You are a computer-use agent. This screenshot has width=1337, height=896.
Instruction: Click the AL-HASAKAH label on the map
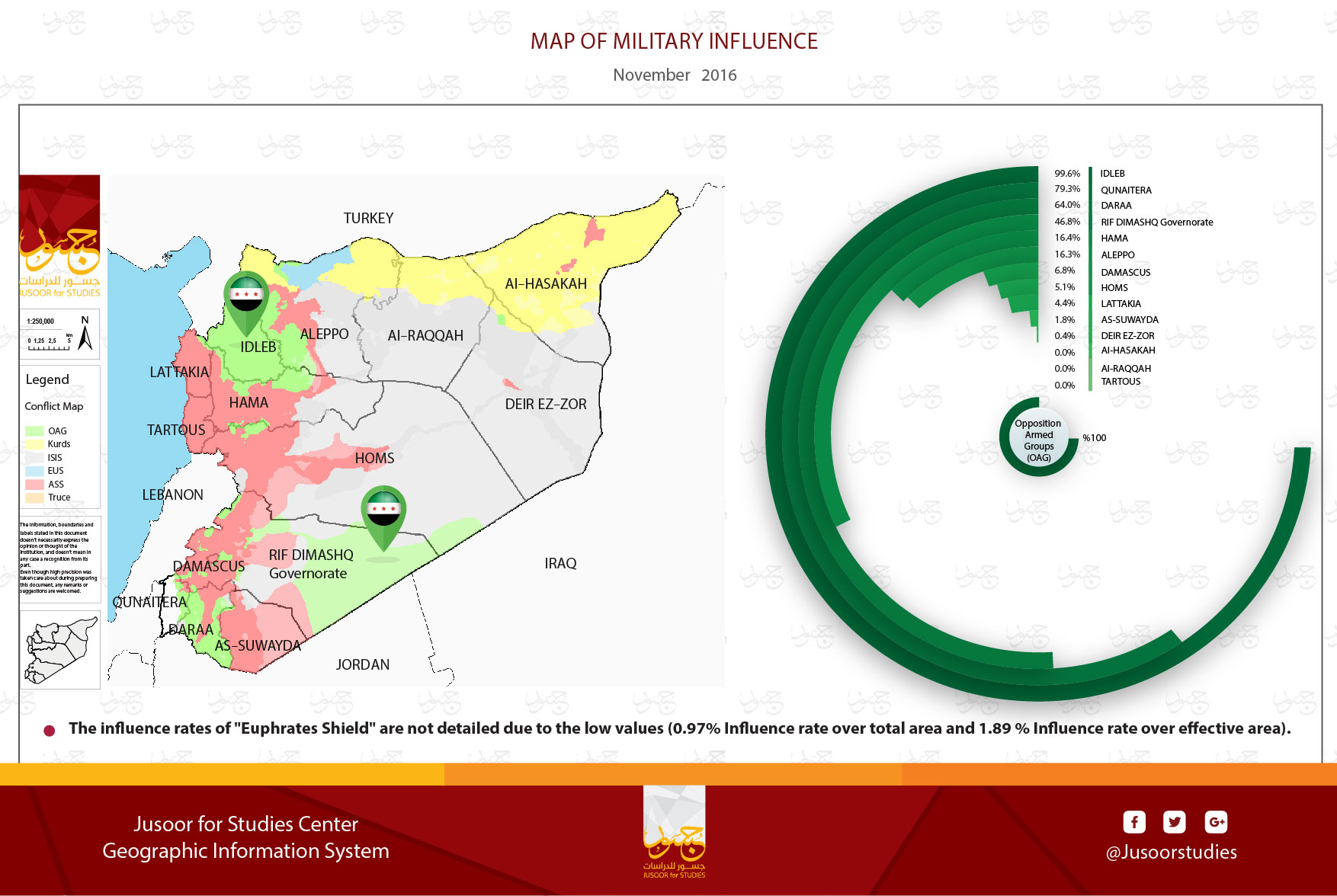point(546,284)
